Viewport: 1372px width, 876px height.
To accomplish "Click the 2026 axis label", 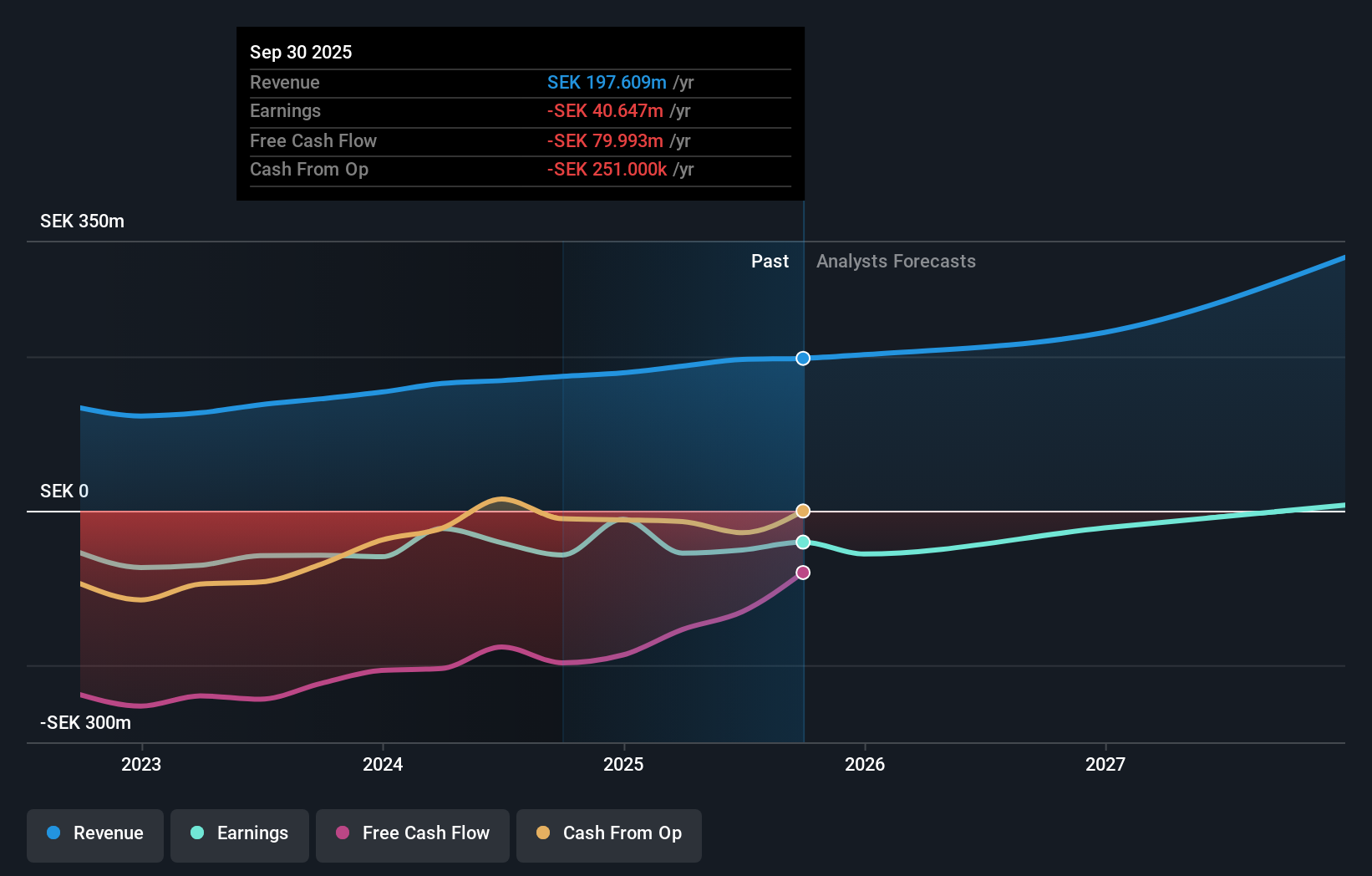I will coord(866,763).
